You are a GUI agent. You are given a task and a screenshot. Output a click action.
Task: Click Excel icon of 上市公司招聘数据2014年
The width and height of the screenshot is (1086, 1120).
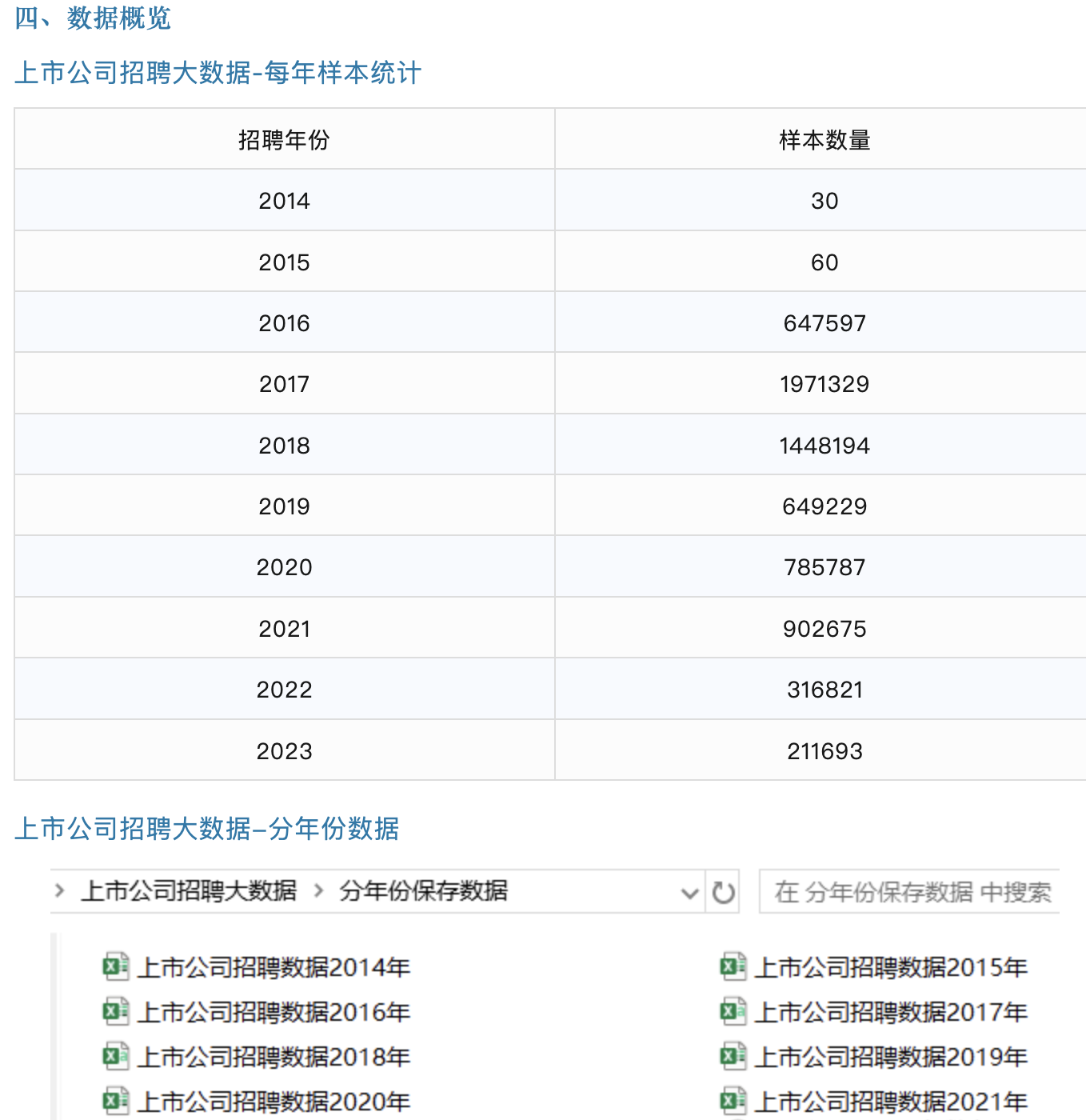click(116, 966)
